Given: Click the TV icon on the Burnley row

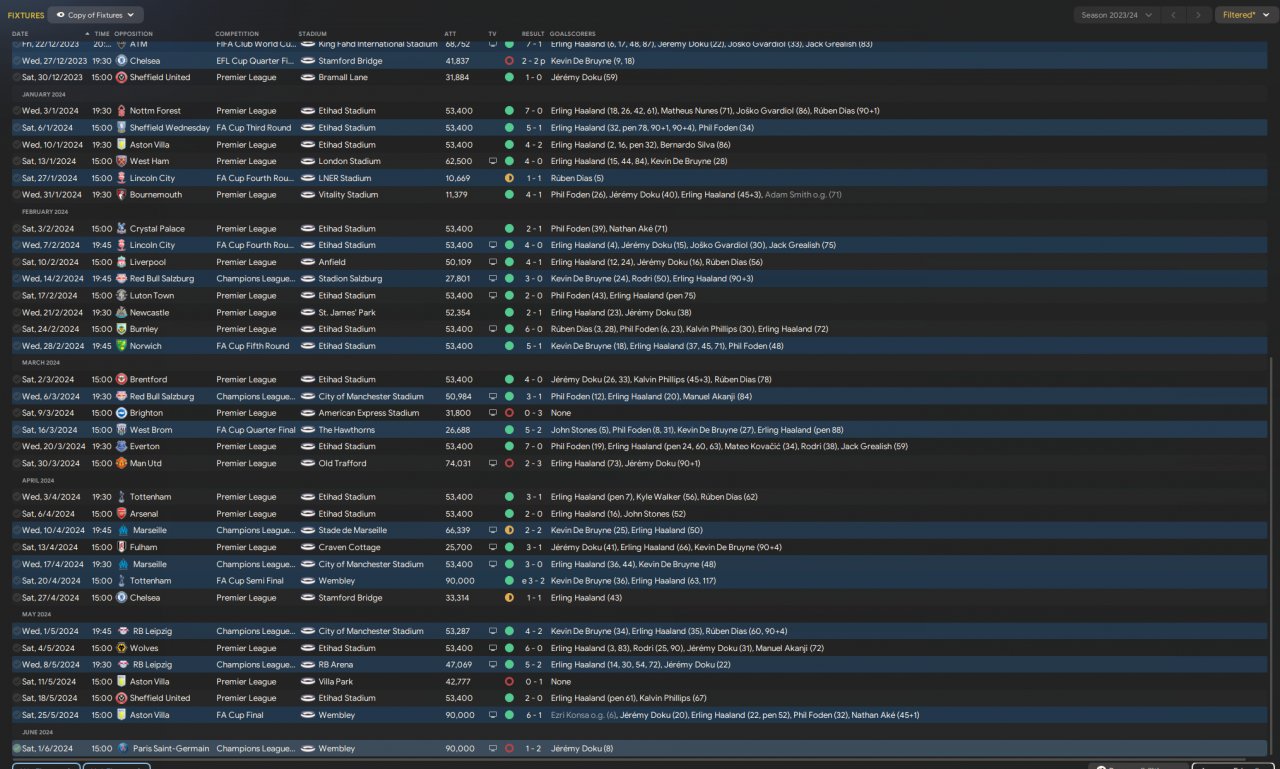Looking at the screenshot, I should pos(492,329).
